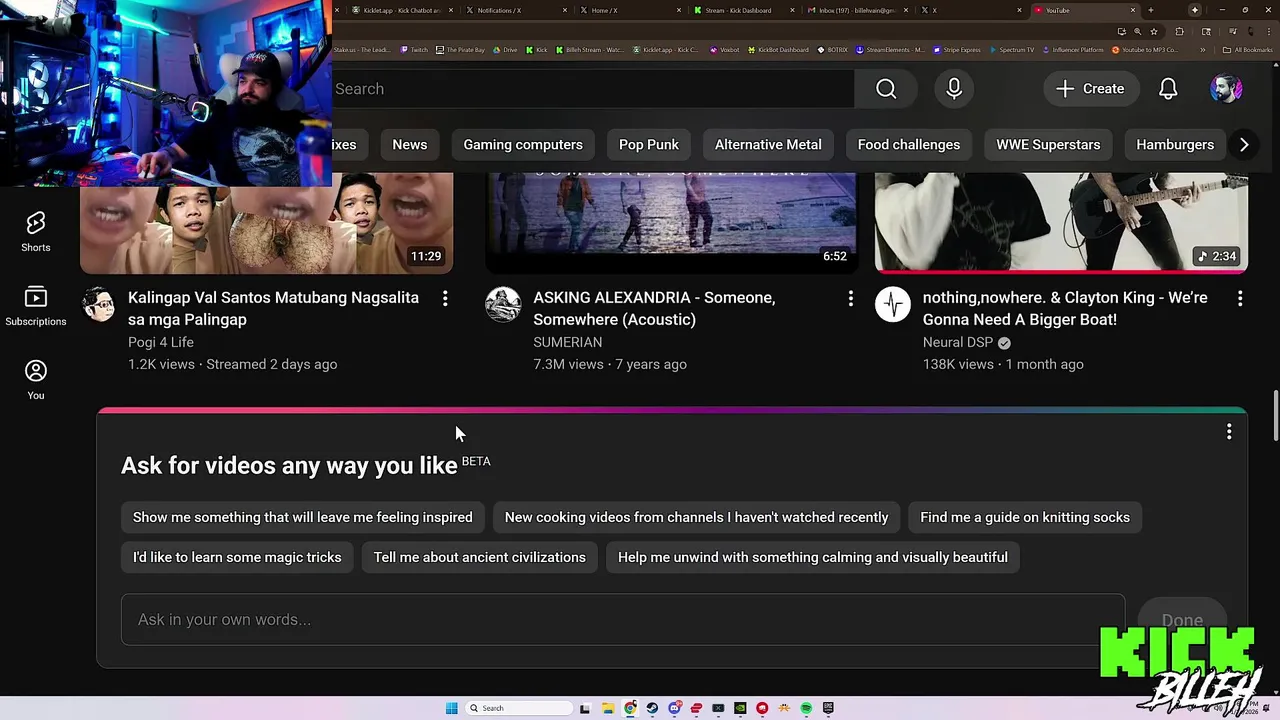Open the Twitch bookmark
The image size is (1280, 720).
click(414, 50)
